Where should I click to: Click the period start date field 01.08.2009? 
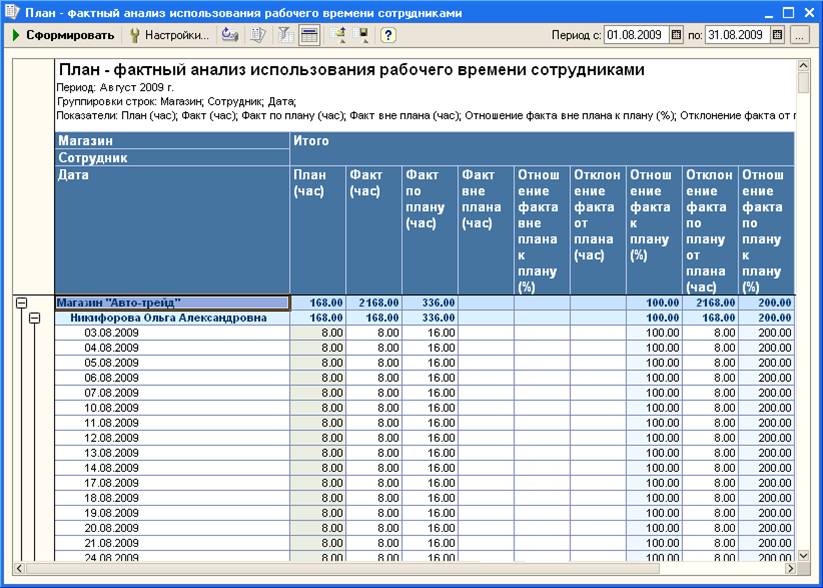pyautogui.click(x=637, y=35)
